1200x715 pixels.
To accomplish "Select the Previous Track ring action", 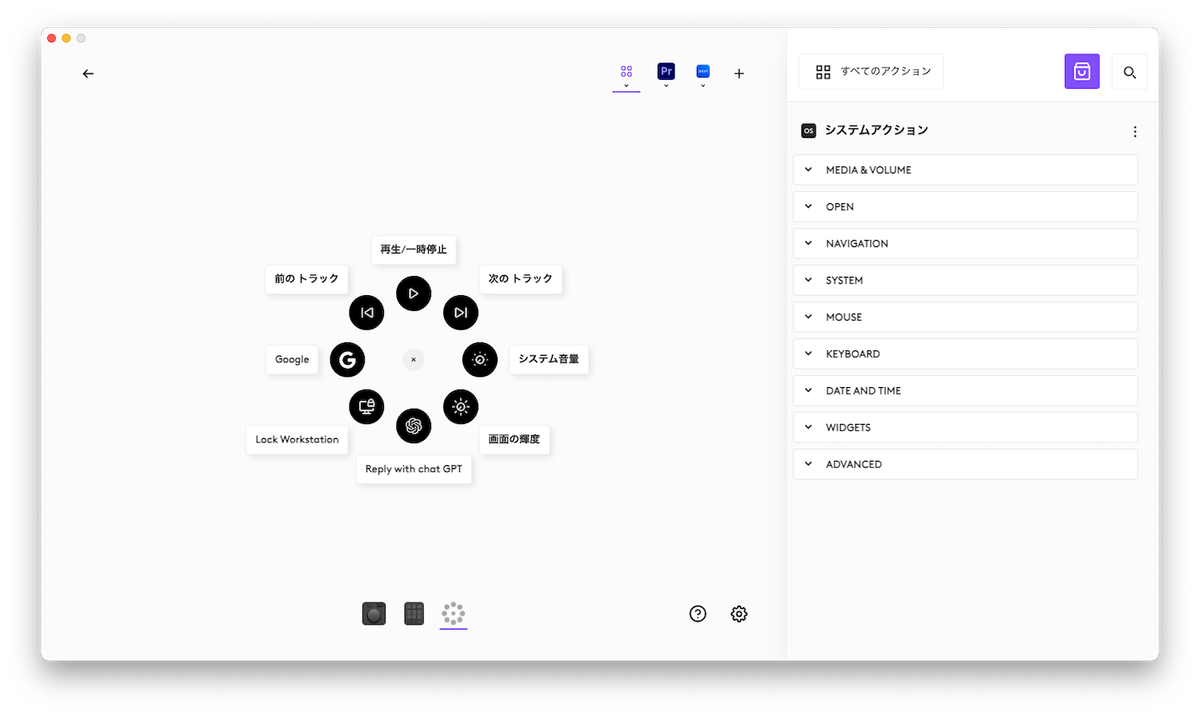I will tap(366, 312).
